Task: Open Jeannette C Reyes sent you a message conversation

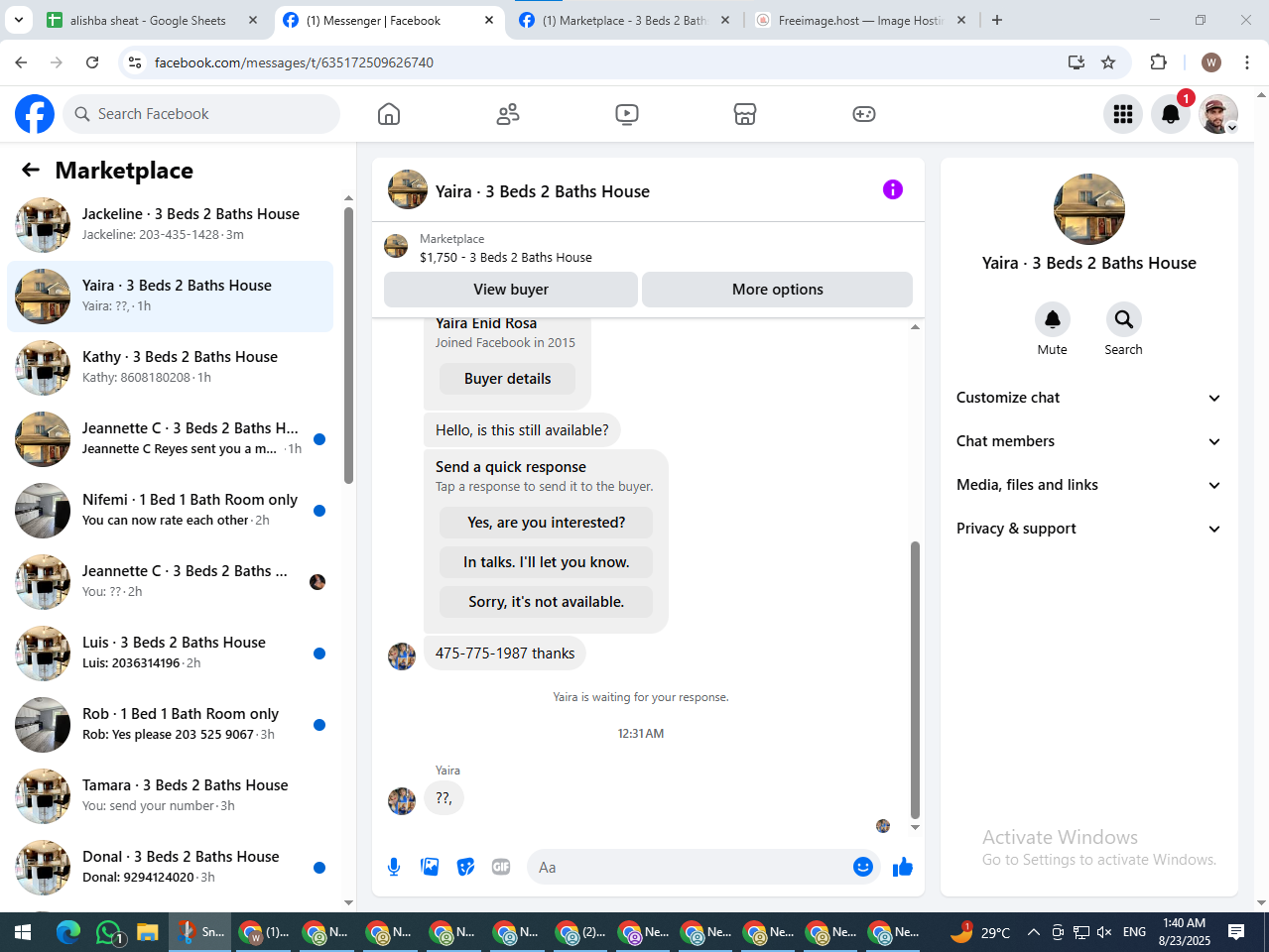Action: pyautogui.click(x=171, y=439)
